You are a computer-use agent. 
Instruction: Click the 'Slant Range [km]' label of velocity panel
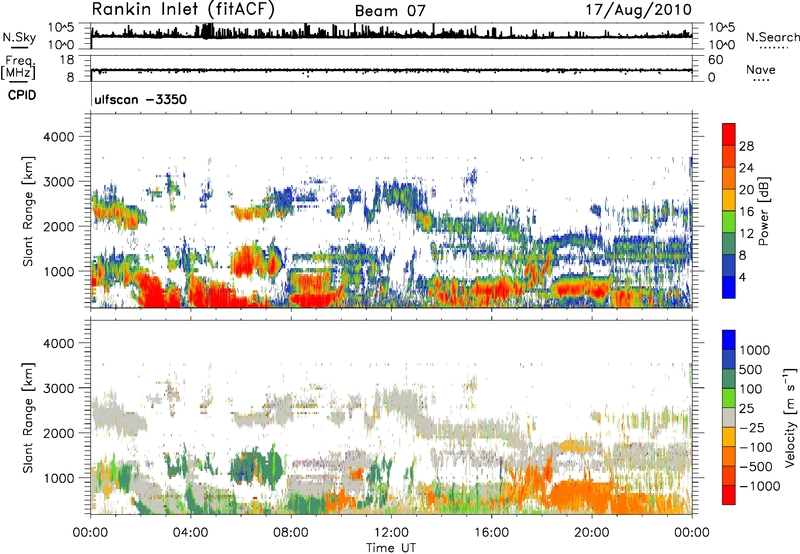click(x=28, y=418)
